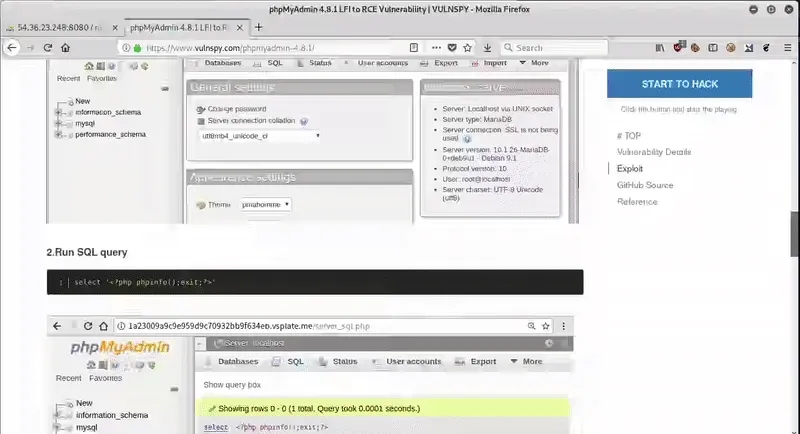Expand the mysql database tree node
The image size is (800, 434).
59,123
